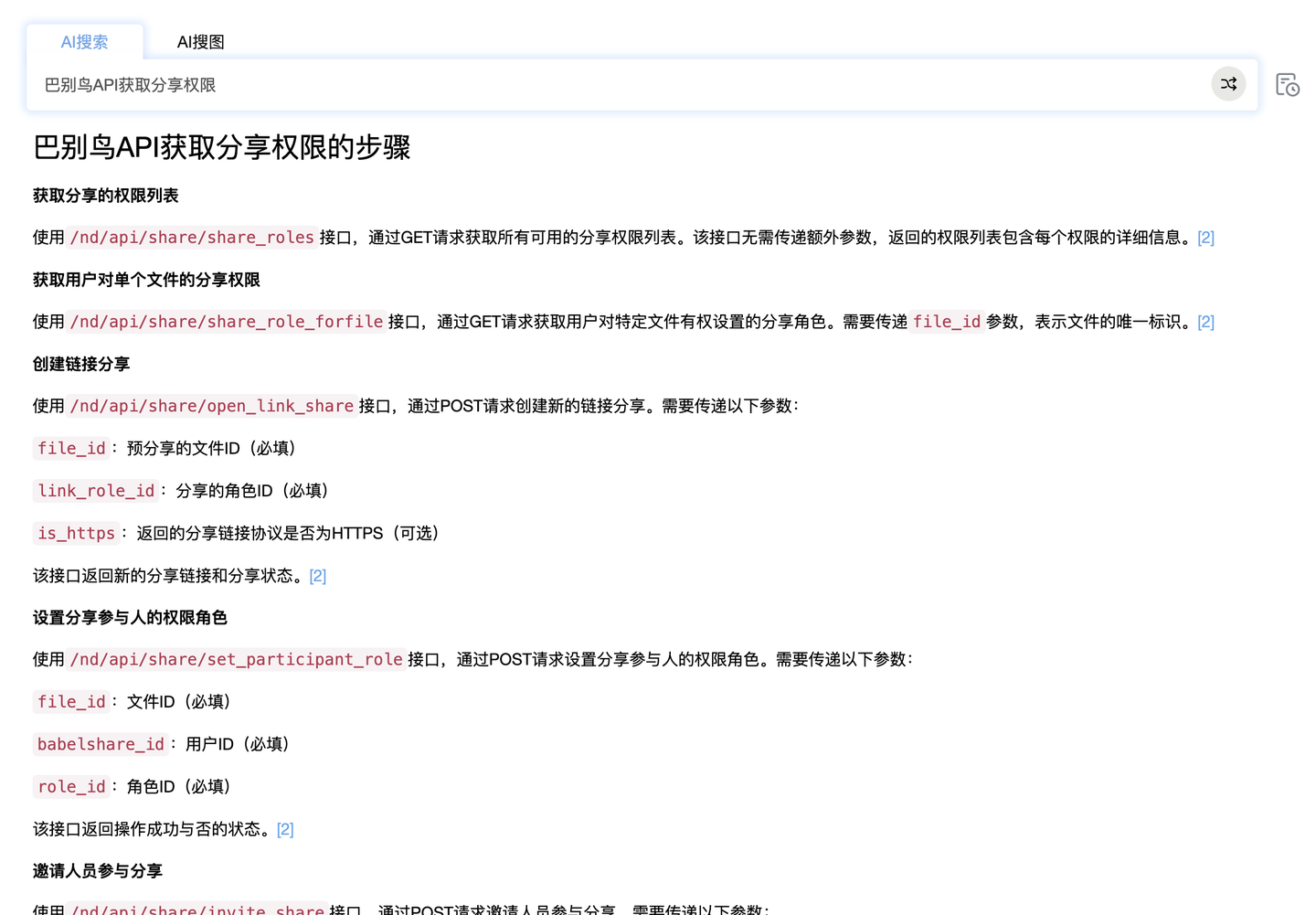Click the heading 邀请人员参与分享
The width and height of the screenshot is (1316, 915).
[x=98, y=871]
